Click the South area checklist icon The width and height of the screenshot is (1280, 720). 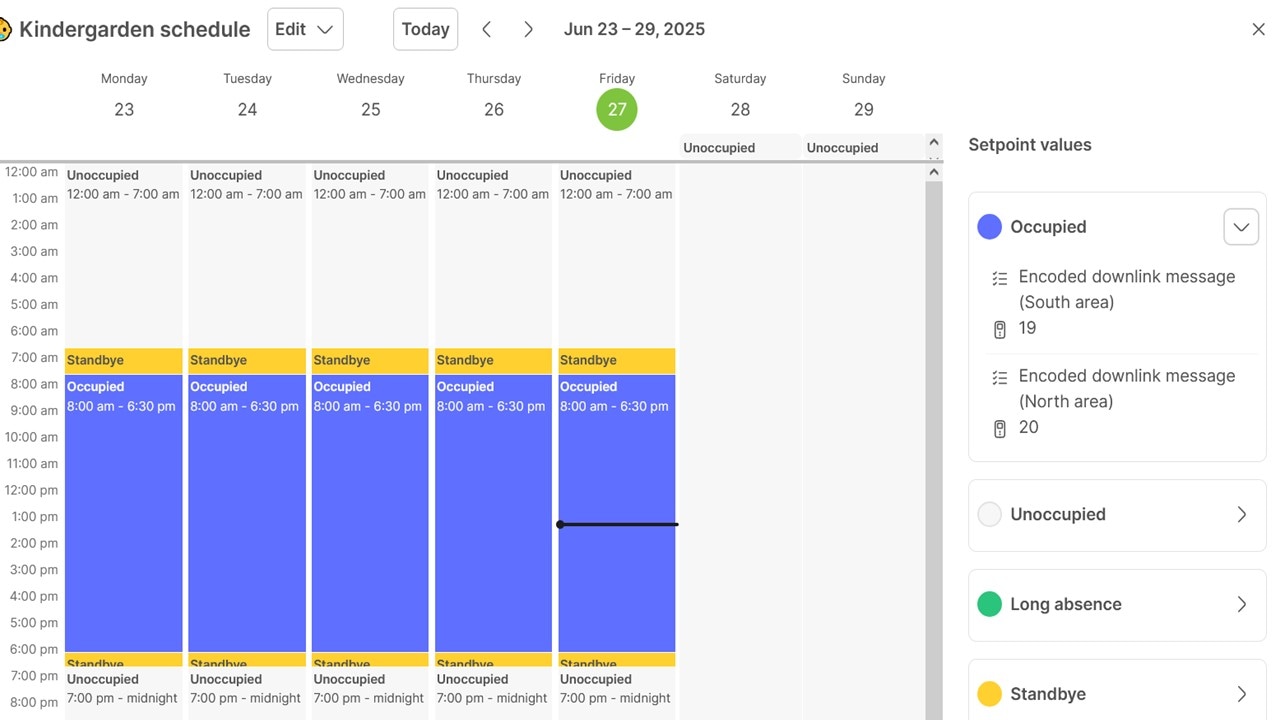[999, 278]
